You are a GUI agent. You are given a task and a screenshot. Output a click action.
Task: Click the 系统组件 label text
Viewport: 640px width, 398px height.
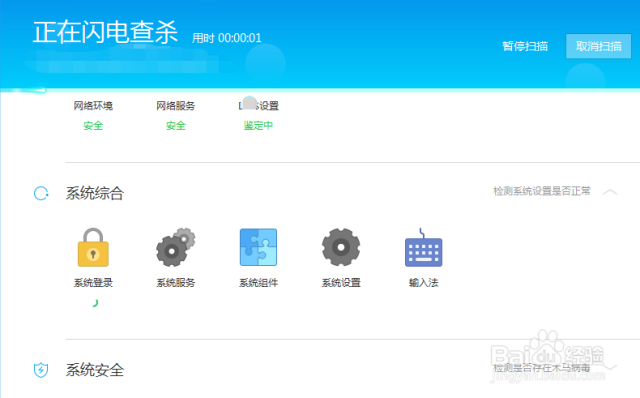click(258, 282)
